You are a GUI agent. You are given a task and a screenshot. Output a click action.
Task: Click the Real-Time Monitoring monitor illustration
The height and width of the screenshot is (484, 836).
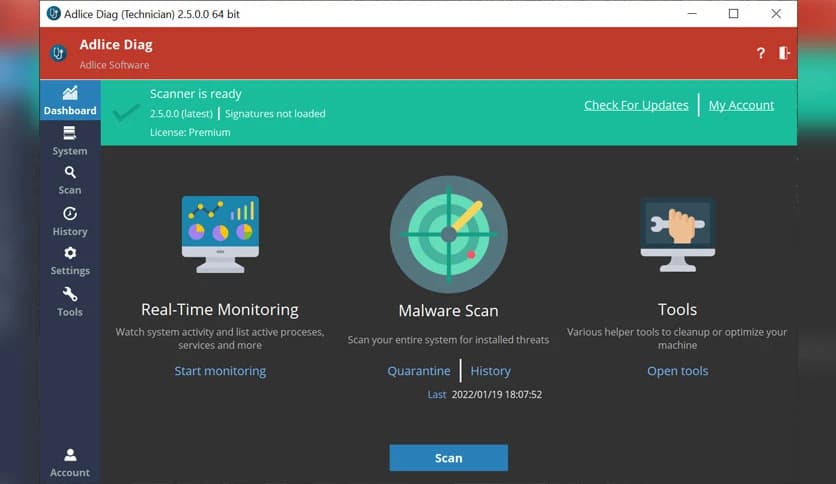click(x=220, y=234)
